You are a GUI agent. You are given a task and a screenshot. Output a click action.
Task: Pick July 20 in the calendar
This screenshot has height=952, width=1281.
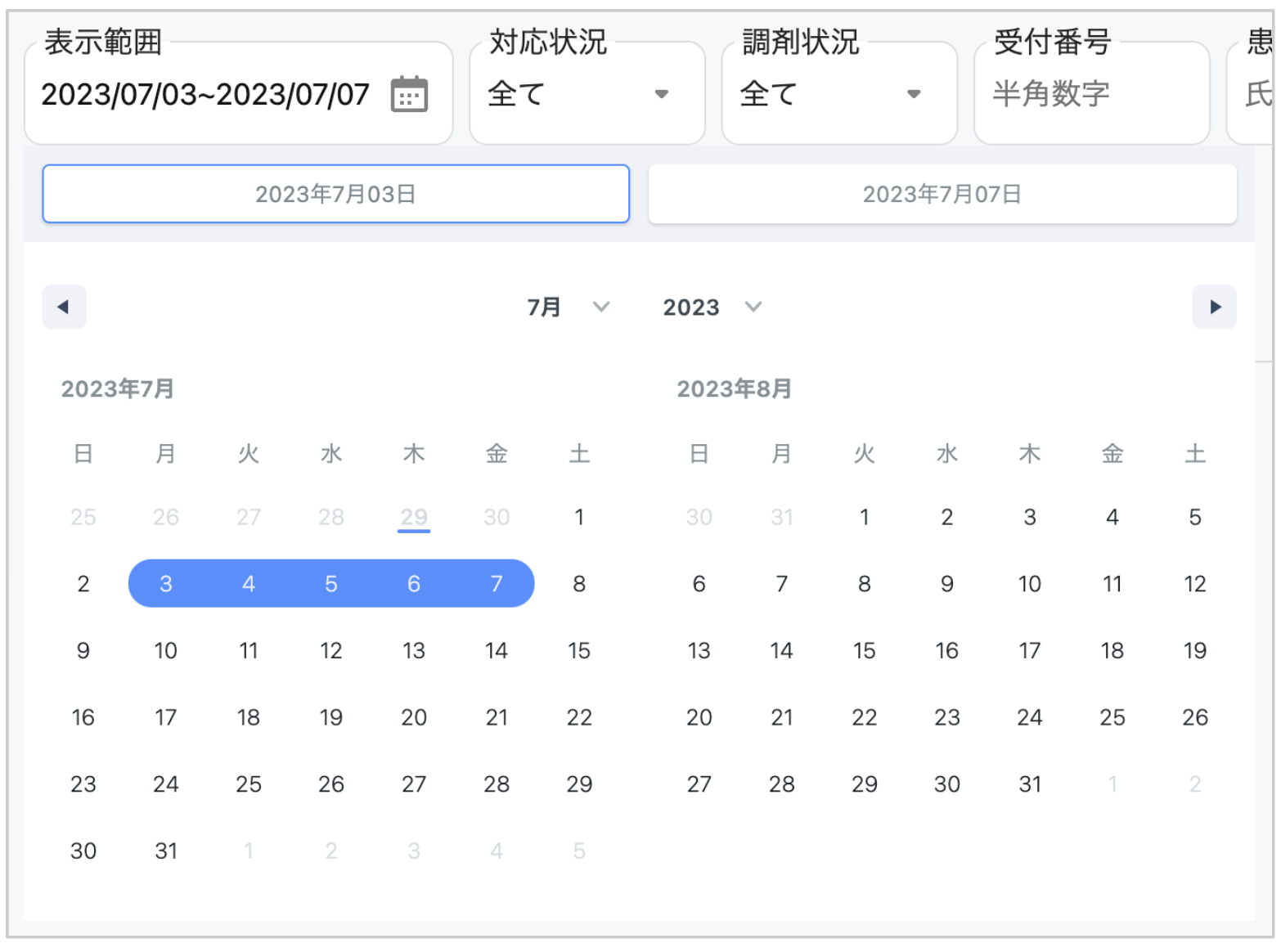(x=414, y=717)
